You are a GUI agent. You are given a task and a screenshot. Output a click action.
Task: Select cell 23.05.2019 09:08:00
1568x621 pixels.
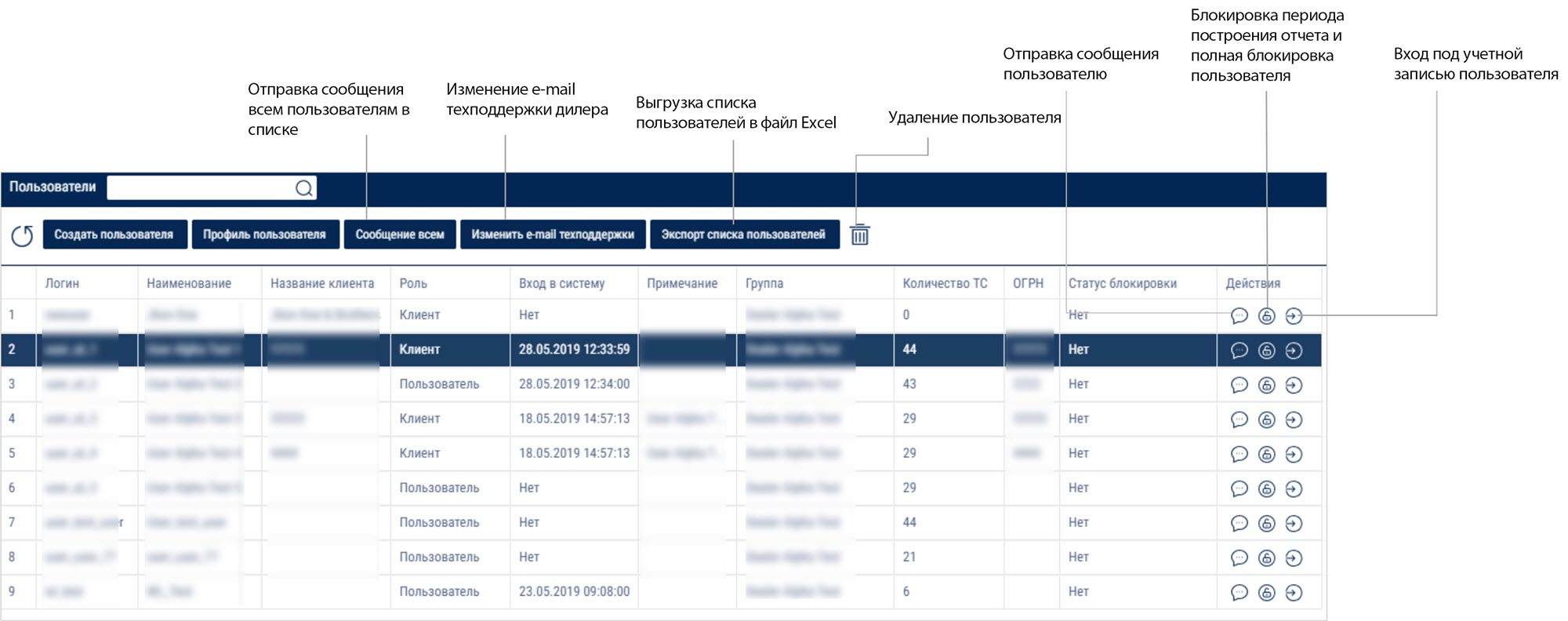574,591
